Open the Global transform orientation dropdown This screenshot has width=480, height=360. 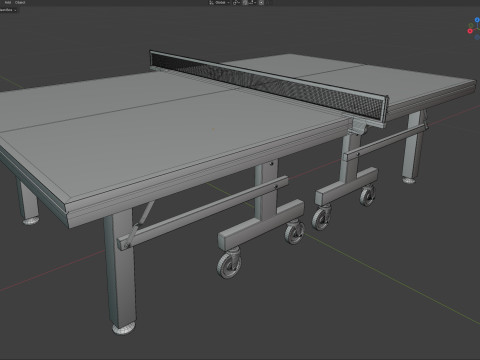[219, 2]
